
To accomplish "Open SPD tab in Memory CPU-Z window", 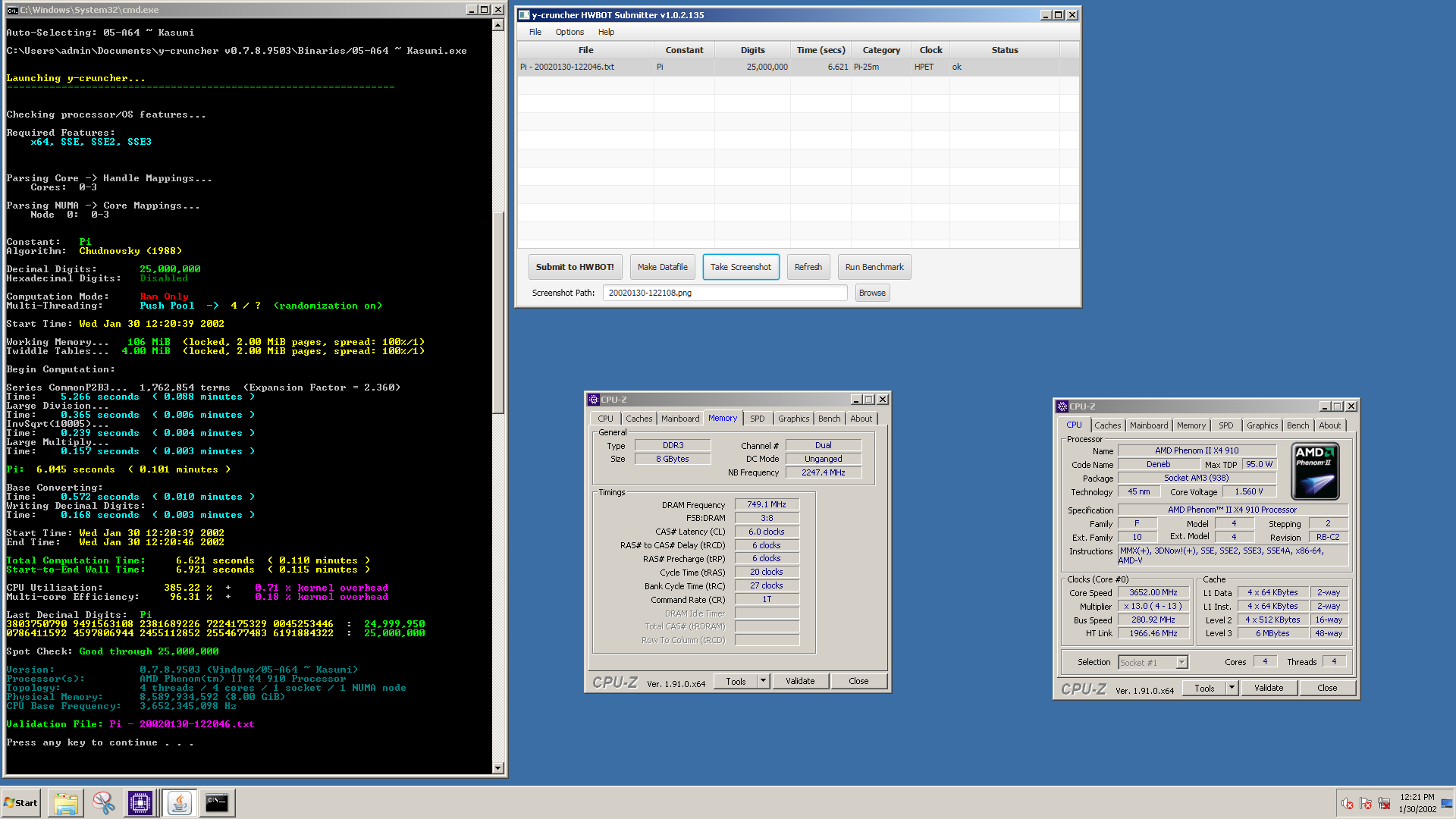I will pyautogui.click(x=758, y=419).
